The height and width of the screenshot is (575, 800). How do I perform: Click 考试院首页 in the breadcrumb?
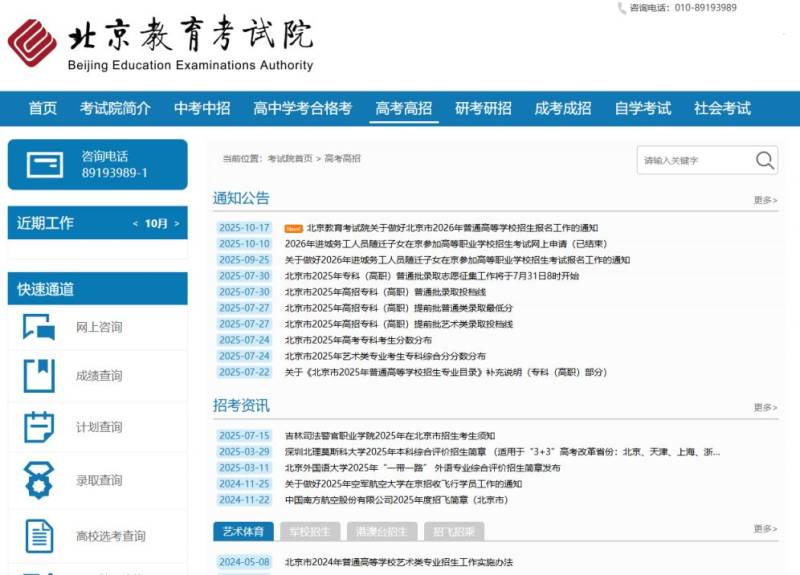pos(290,159)
